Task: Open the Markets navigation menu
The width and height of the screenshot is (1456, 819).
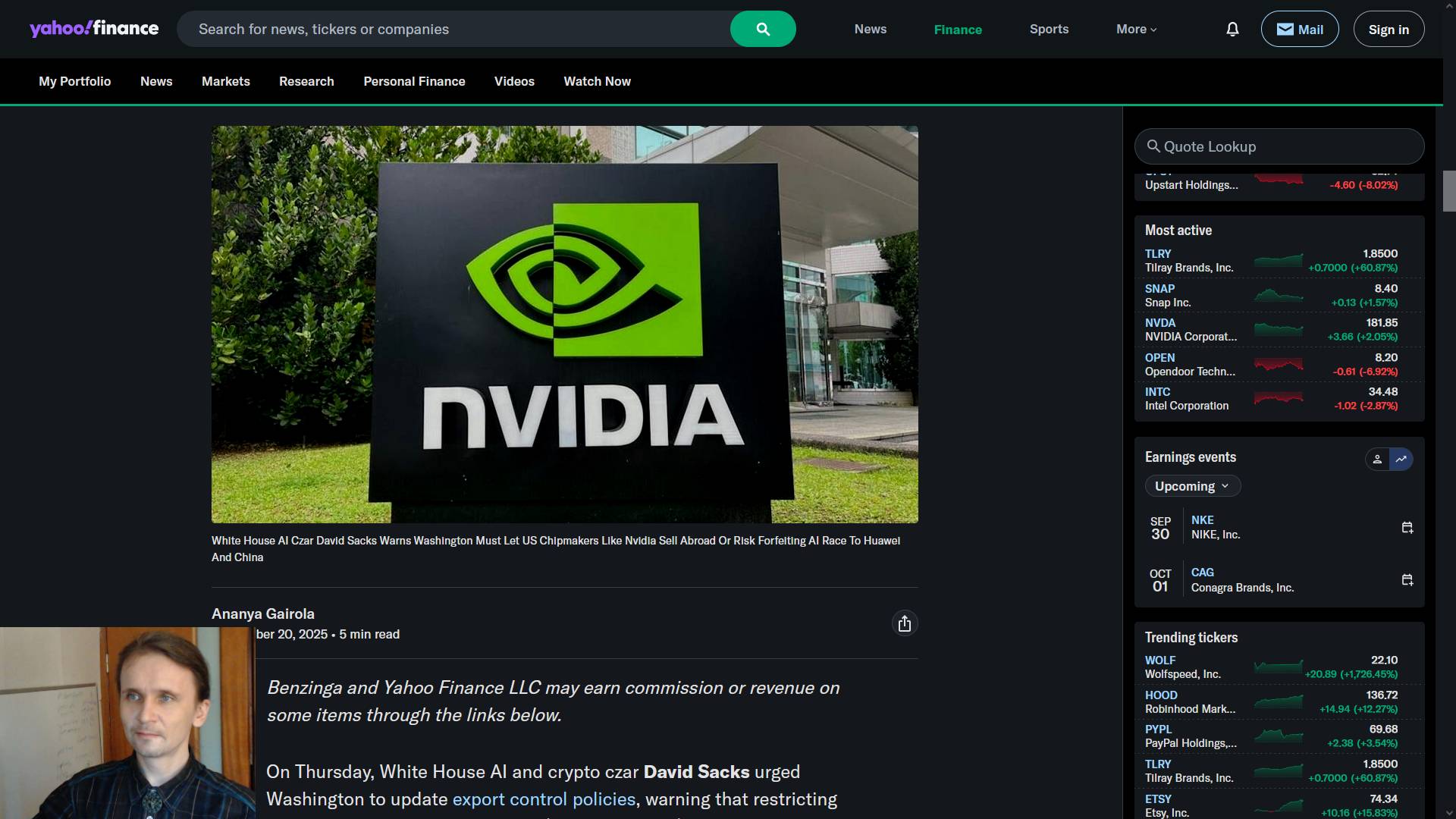Action: pyautogui.click(x=225, y=81)
